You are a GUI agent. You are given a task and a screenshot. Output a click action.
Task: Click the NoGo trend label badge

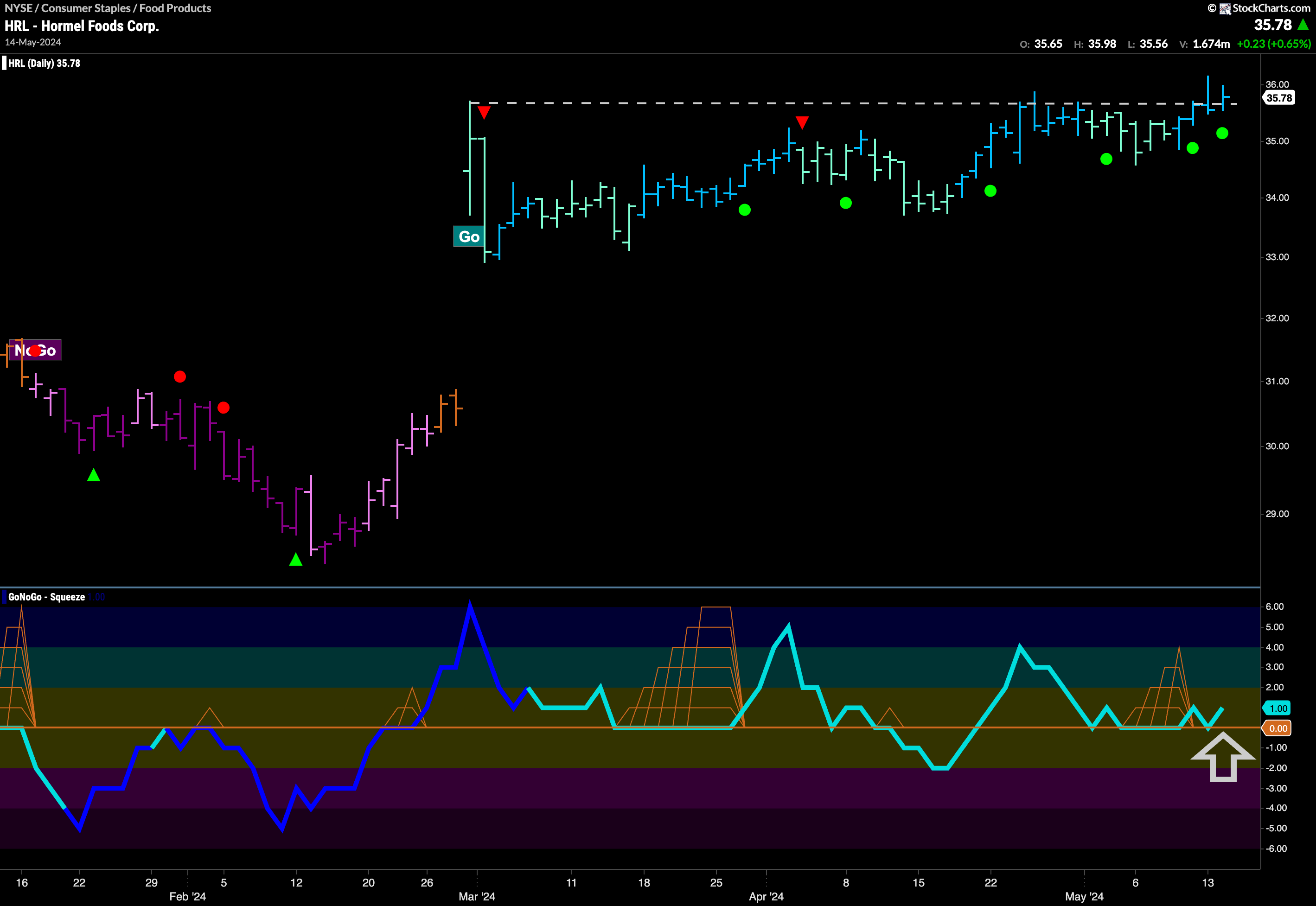[x=35, y=350]
